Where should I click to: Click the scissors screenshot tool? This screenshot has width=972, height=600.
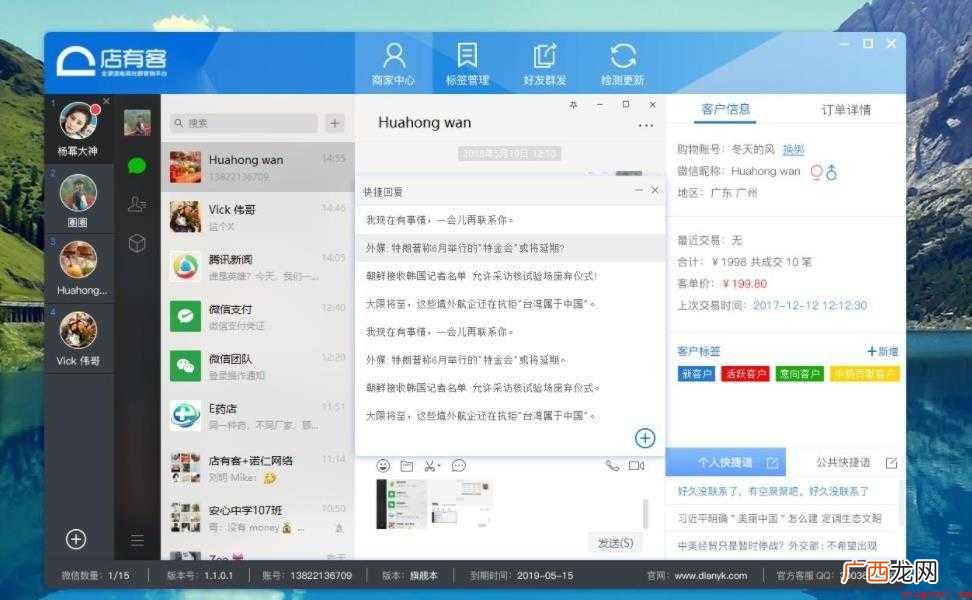click(x=430, y=465)
